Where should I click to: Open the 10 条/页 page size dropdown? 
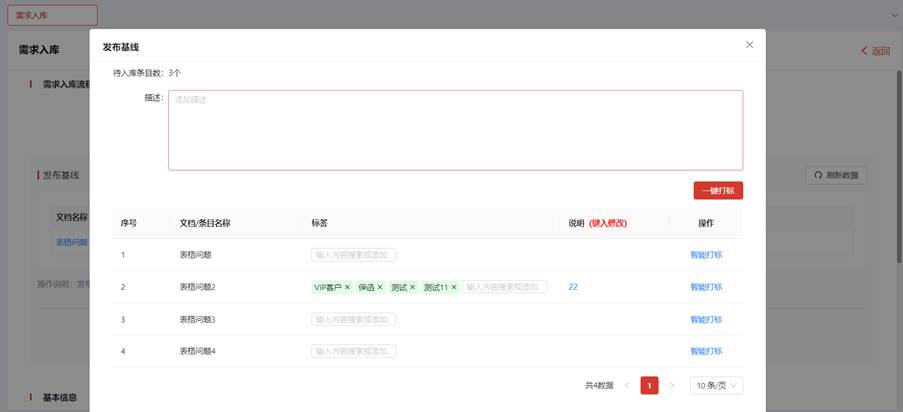pyautogui.click(x=716, y=385)
